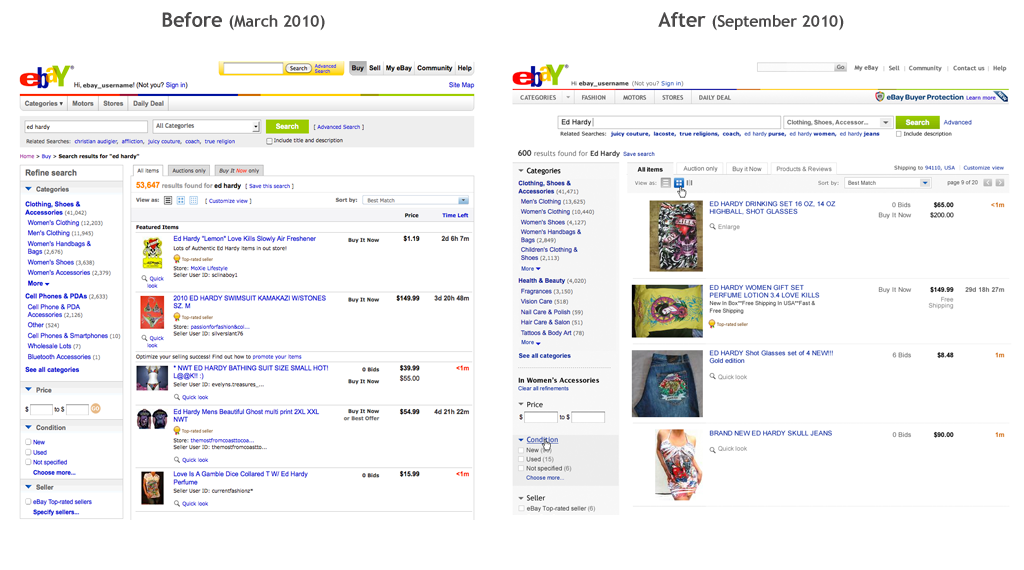Check Not specified condition on Before page
This screenshot has width=1024, height=570.
28,462
